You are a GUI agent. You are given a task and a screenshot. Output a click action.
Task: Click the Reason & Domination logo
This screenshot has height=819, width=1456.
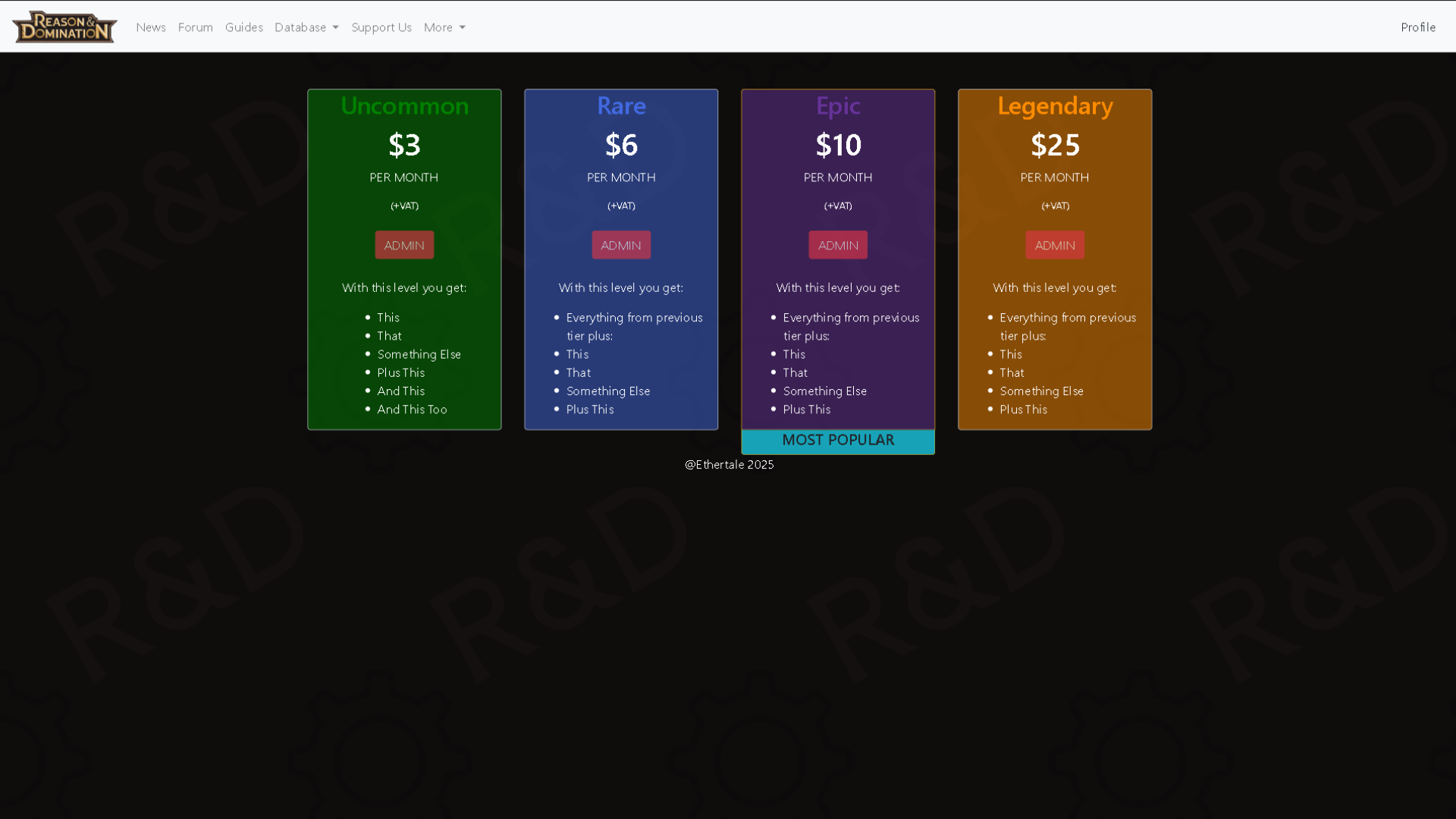[64, 27]
